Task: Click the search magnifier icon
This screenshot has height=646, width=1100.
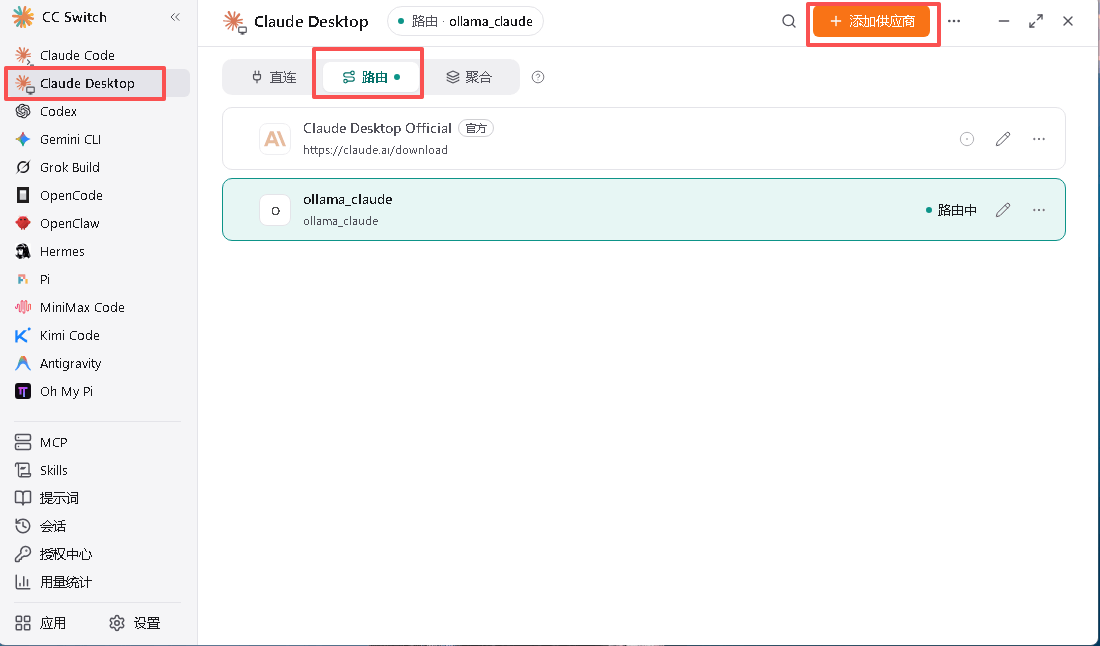Action: pos(789,21)
